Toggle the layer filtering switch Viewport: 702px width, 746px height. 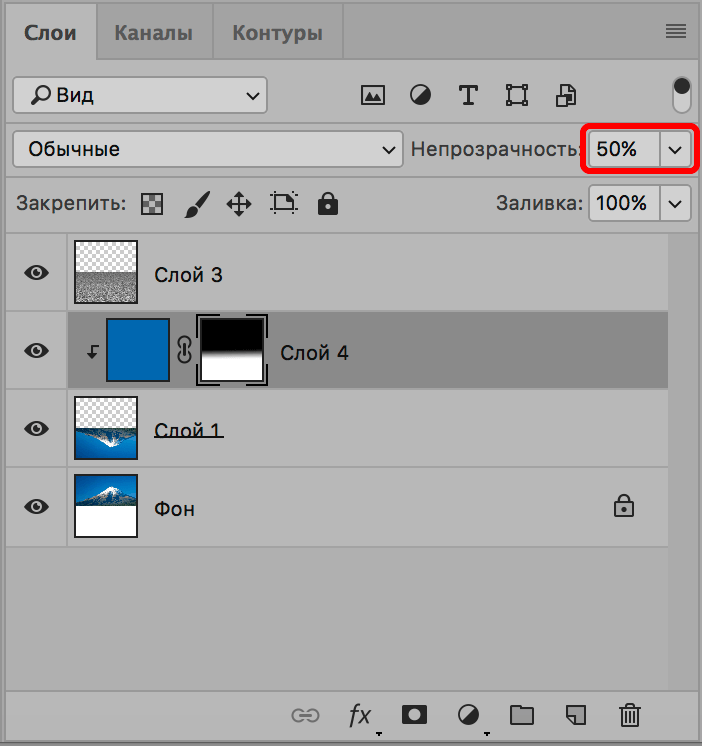click(682, 94)
